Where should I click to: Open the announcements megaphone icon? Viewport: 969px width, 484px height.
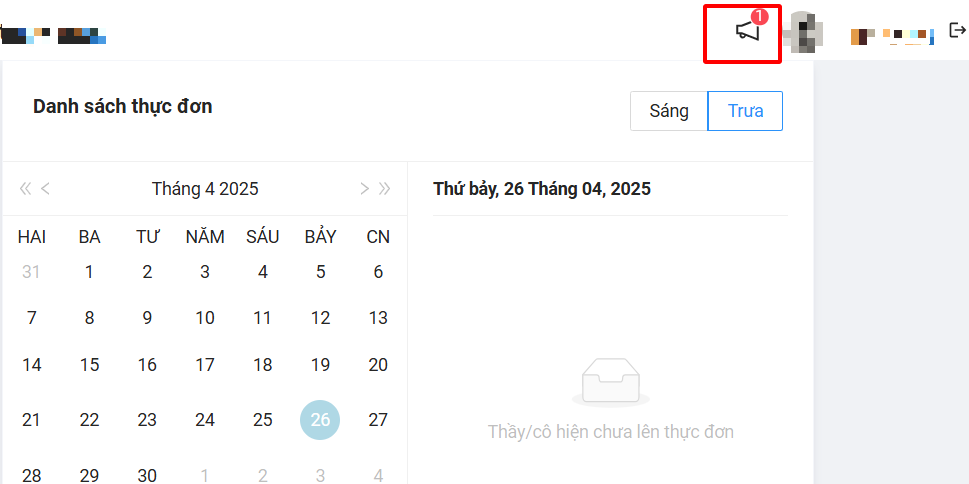(747, 32)
